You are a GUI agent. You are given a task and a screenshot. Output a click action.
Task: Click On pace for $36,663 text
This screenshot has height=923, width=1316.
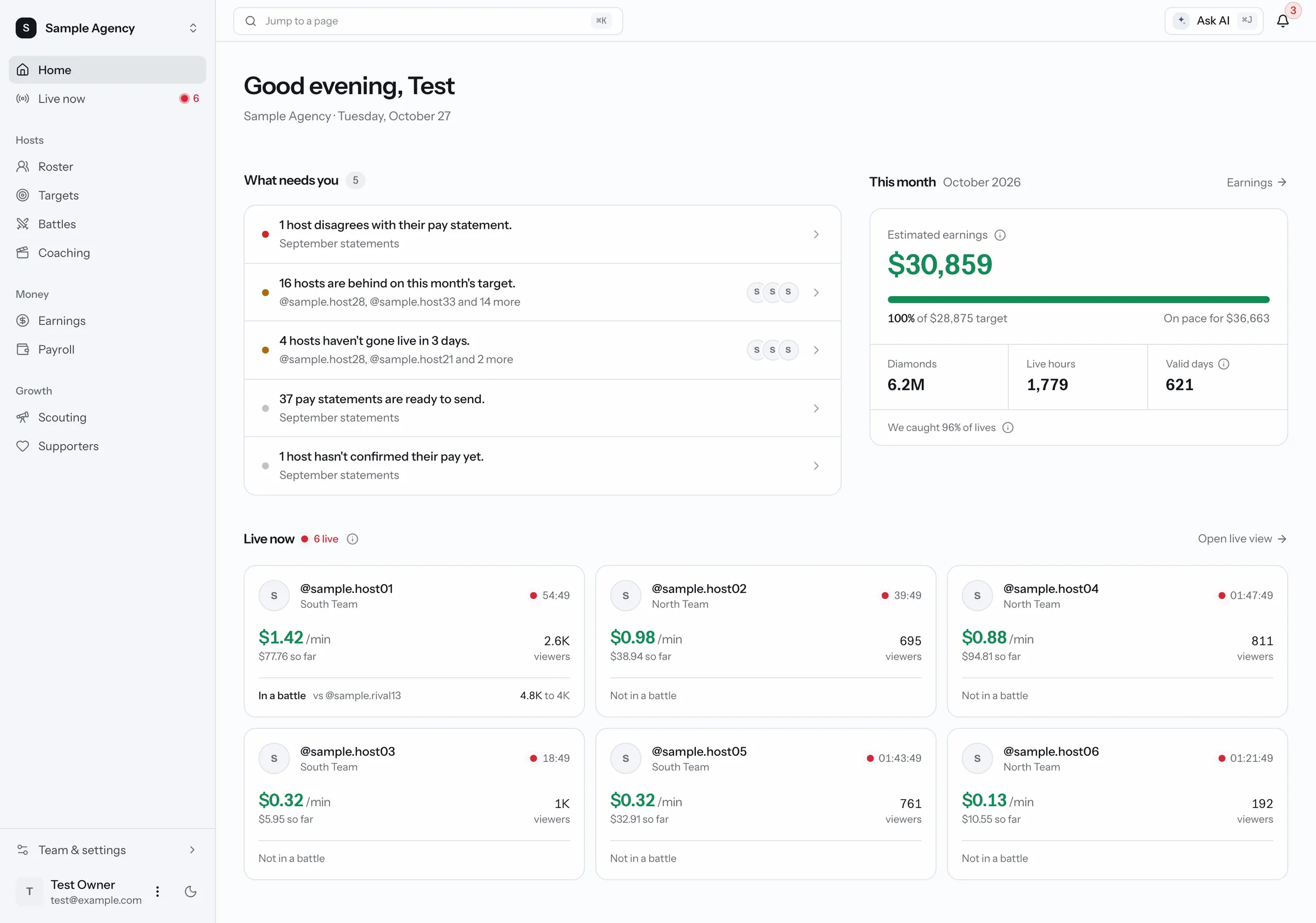coord(1216,318)
